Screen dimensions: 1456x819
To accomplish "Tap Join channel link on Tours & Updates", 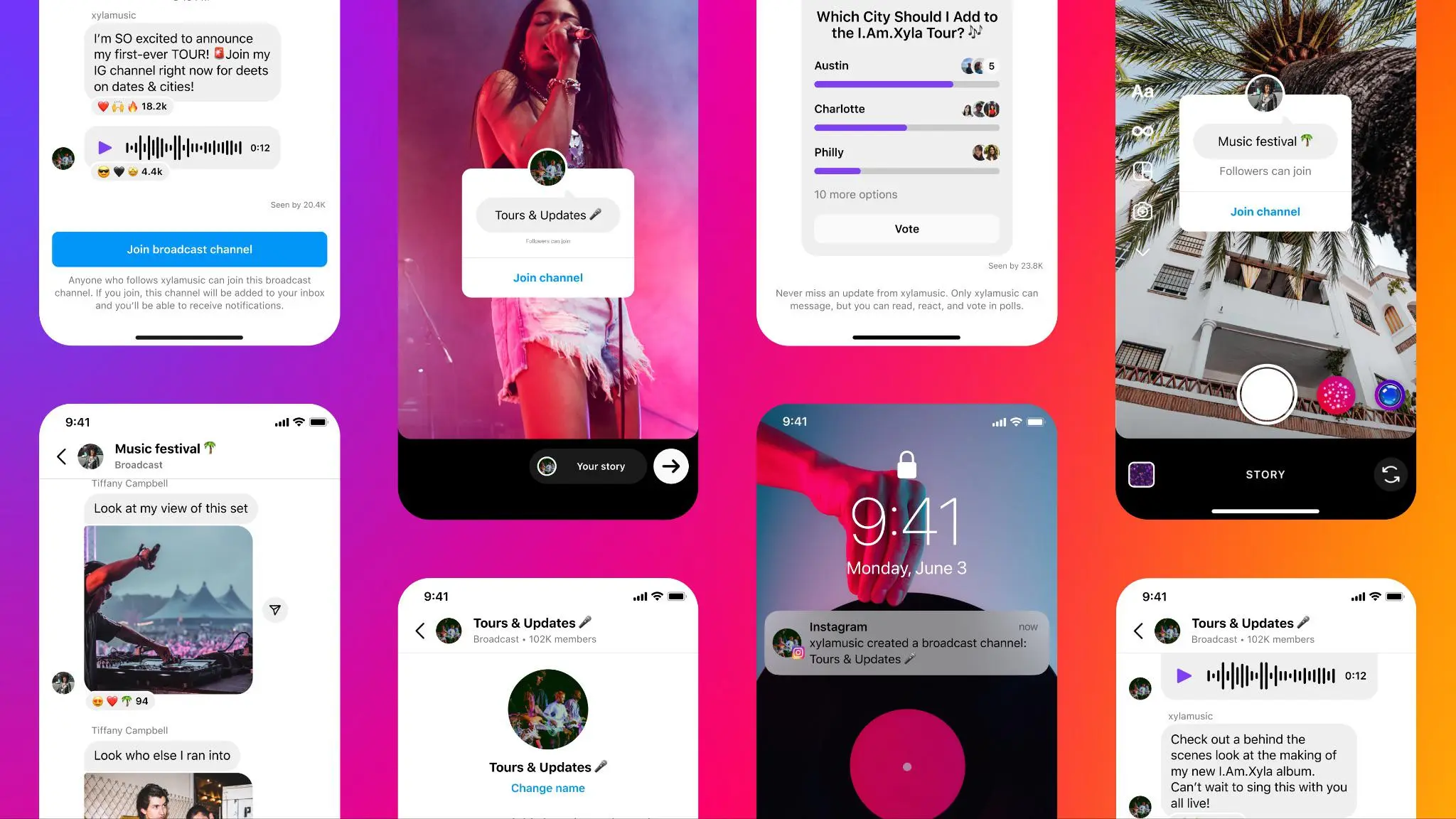I will (548, 277).
